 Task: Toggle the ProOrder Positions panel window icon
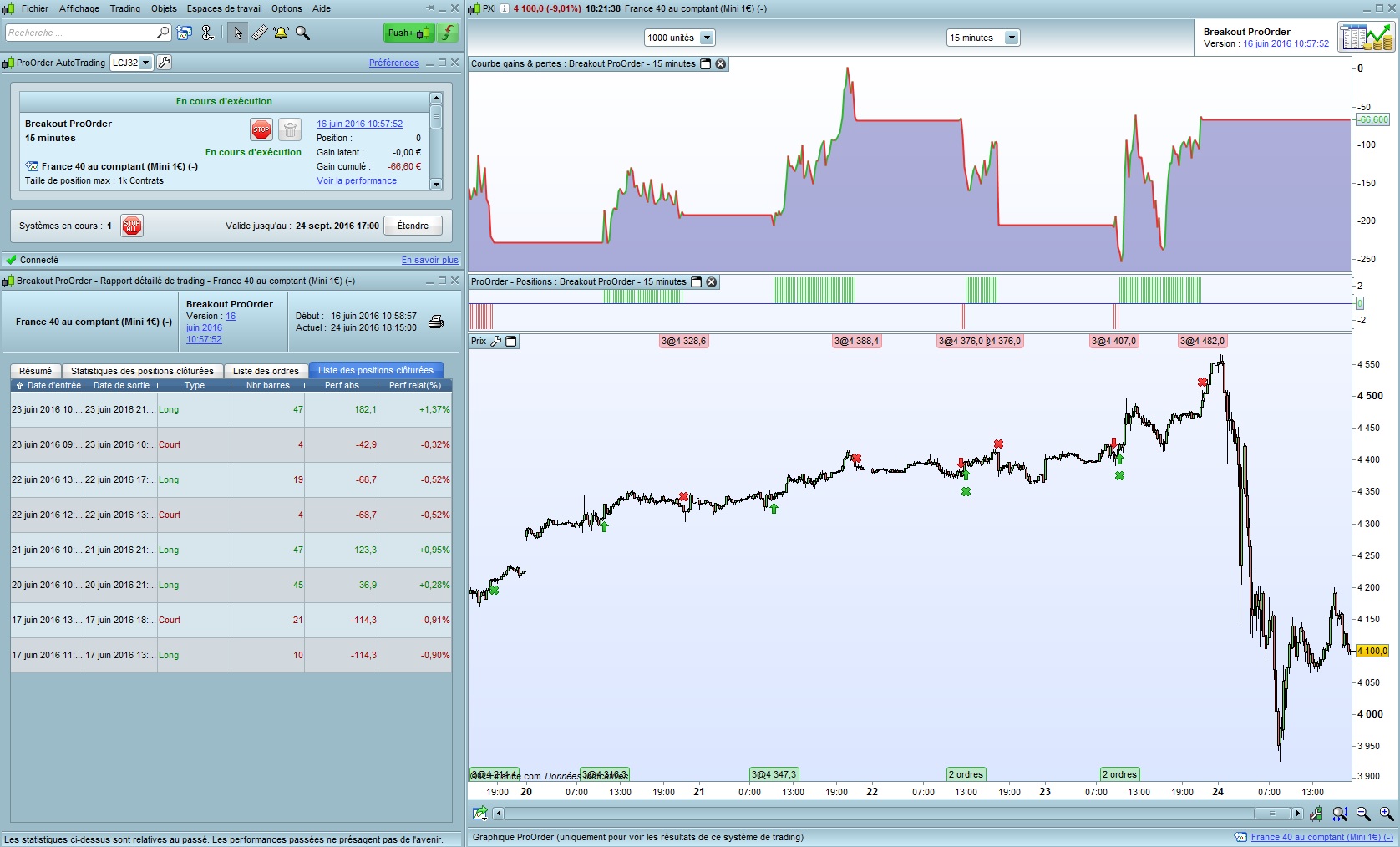(x=696, y=282)
